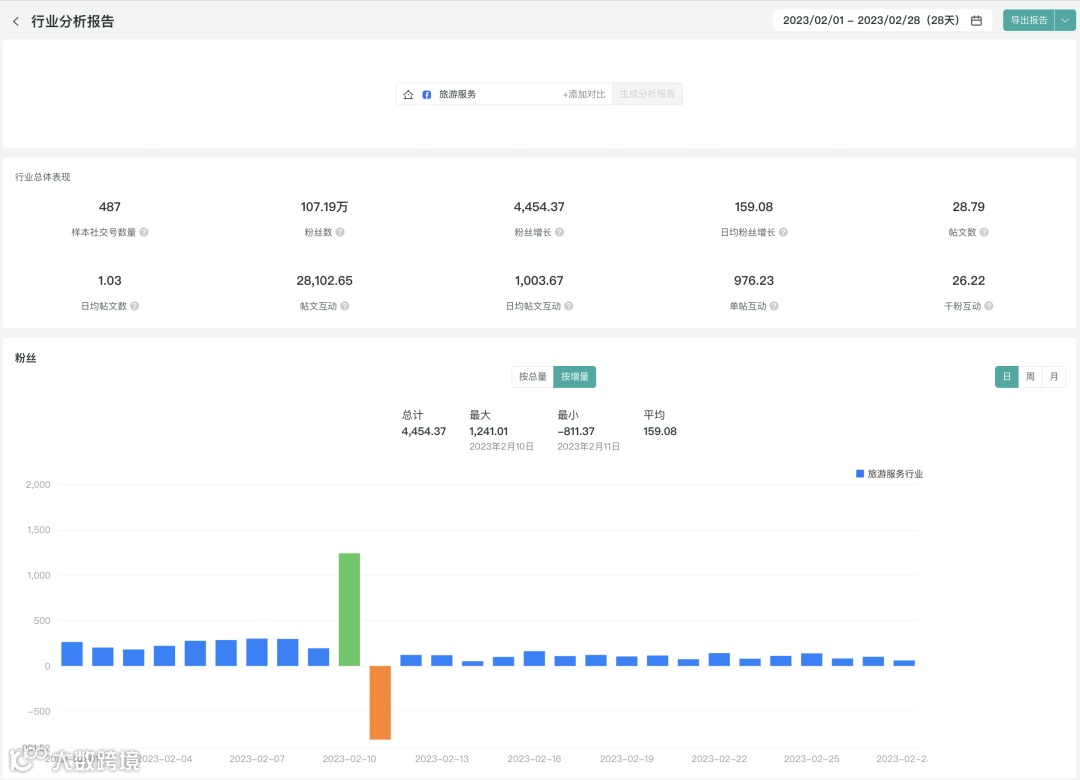Click the x-axis label 2023-02-16

(x=534, y=759)
